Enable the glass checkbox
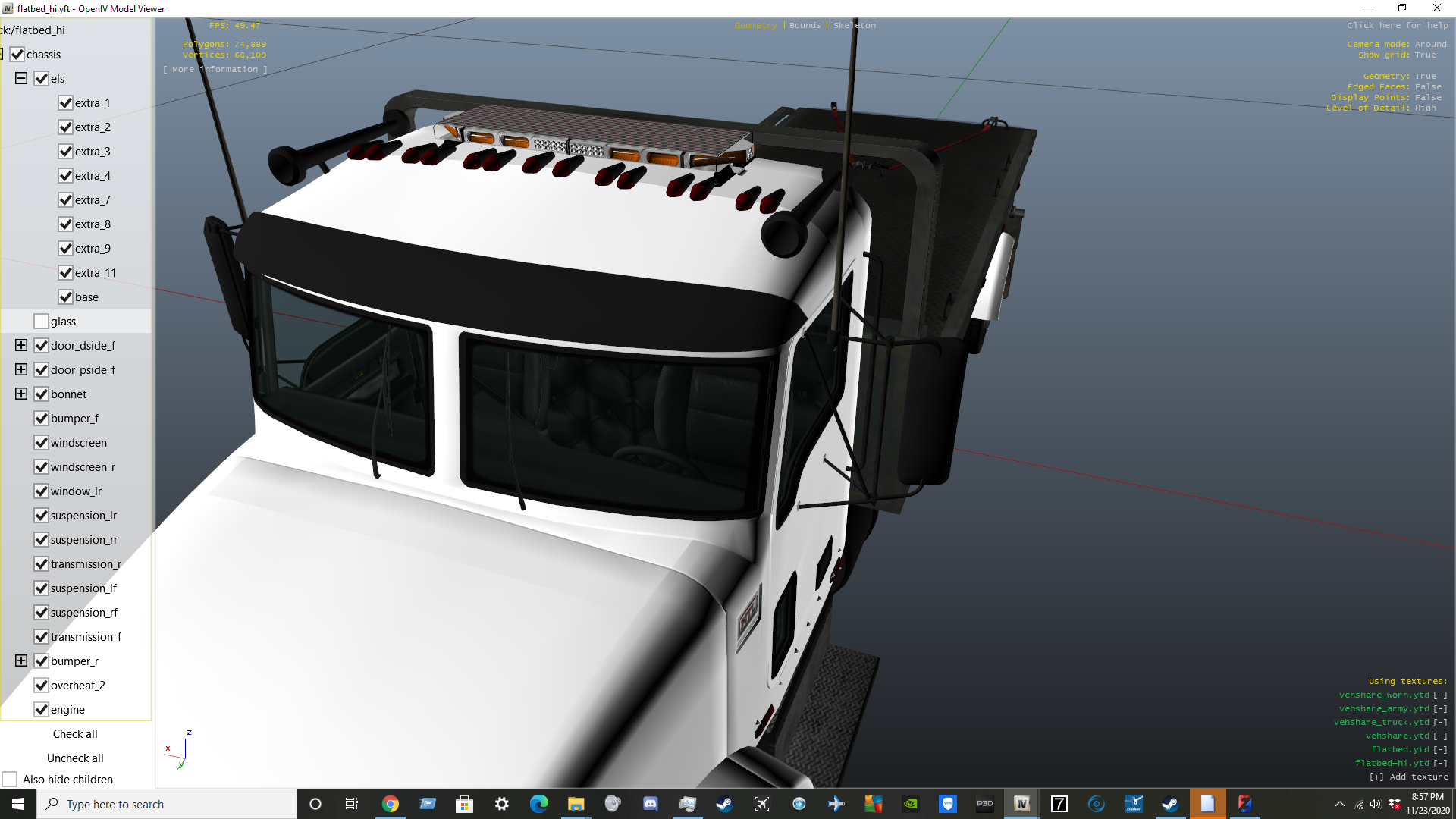 pos(42,322)
